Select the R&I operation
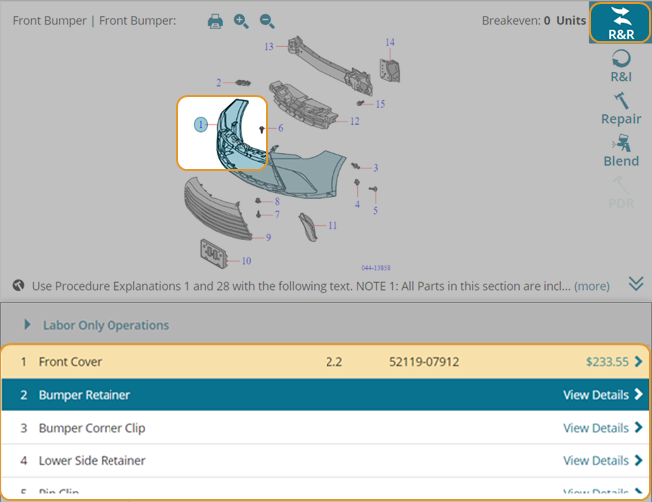 click(620, 68)
